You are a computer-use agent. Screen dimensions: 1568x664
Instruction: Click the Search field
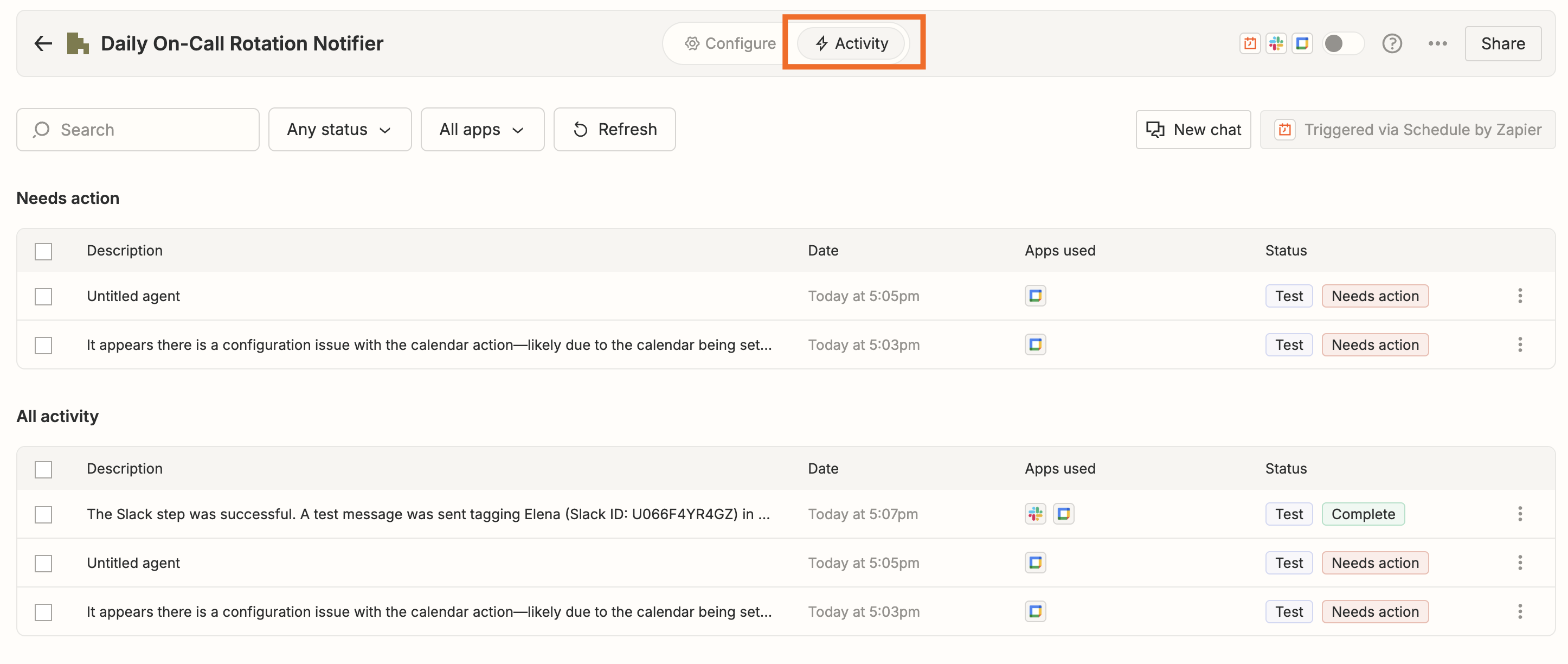tap(138, 129)
